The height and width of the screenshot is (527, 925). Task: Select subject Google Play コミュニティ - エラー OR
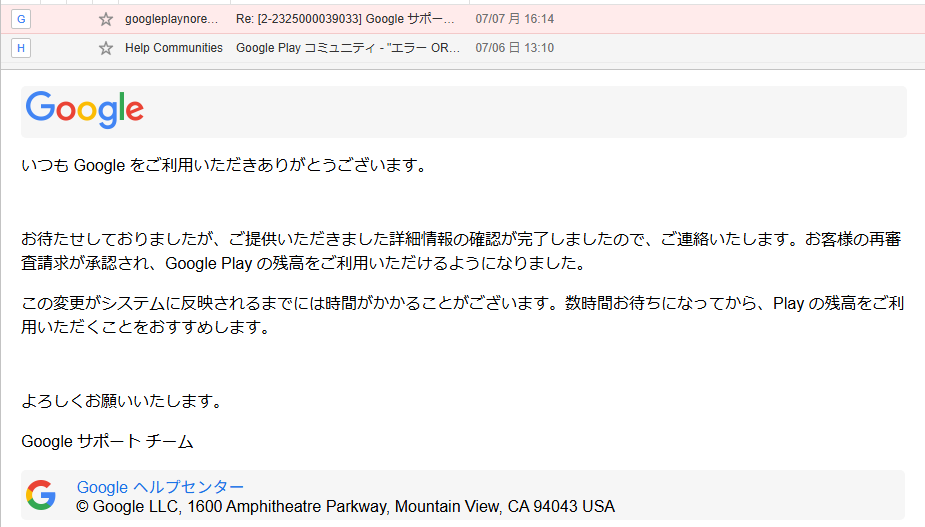pyautogui.click(x=347, y=48)
